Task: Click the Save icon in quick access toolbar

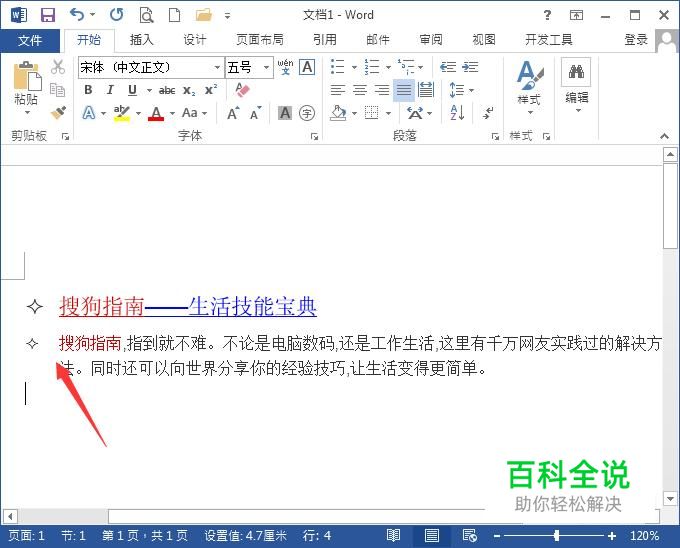Action: click(x=48, y=15)
